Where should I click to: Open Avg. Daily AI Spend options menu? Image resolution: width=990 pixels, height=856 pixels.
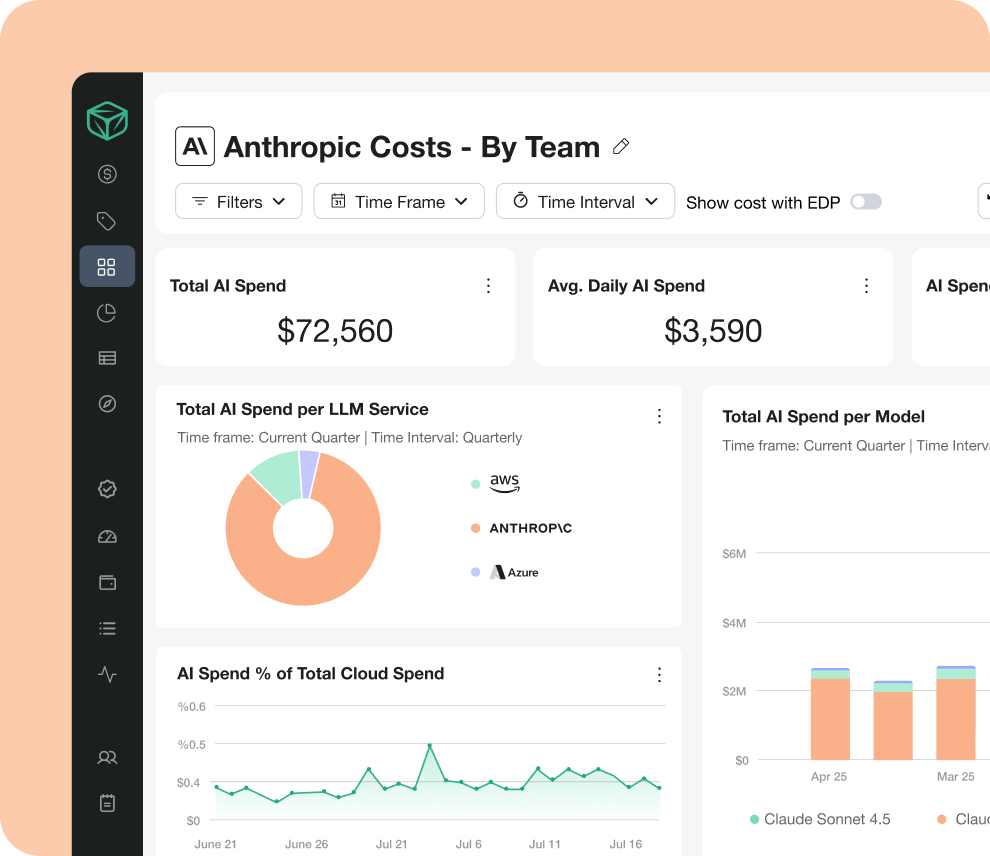tap(866, 286)
